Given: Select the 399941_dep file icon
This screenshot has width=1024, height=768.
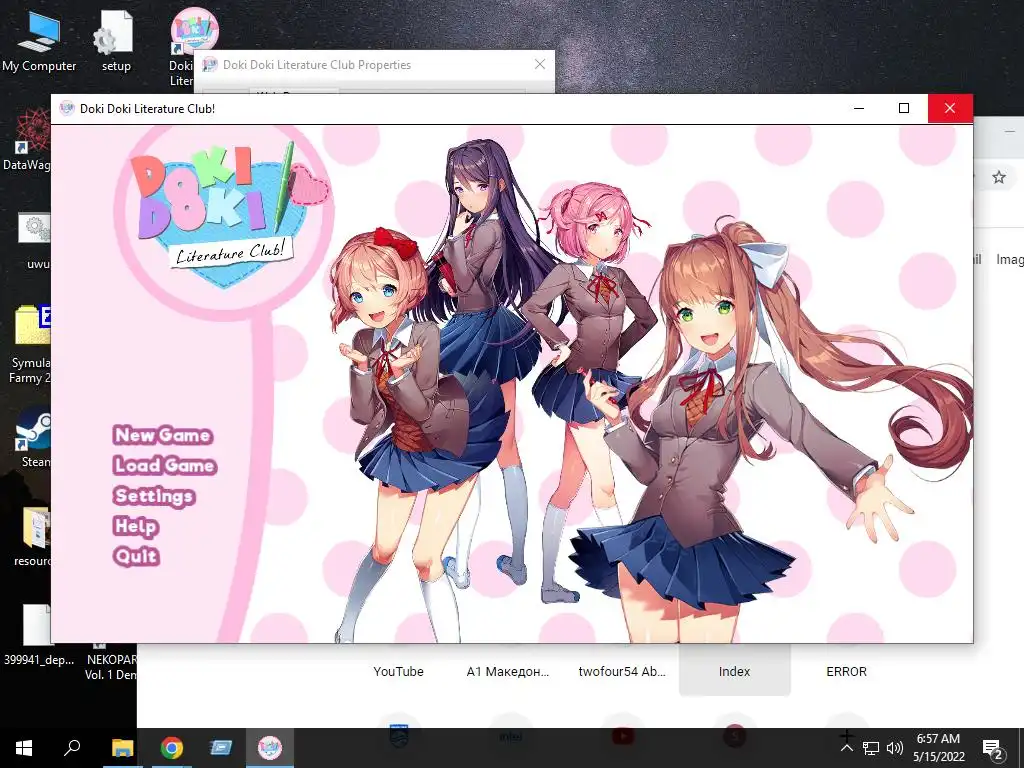Looking at the screenshot, I should [x=39, y=635].
